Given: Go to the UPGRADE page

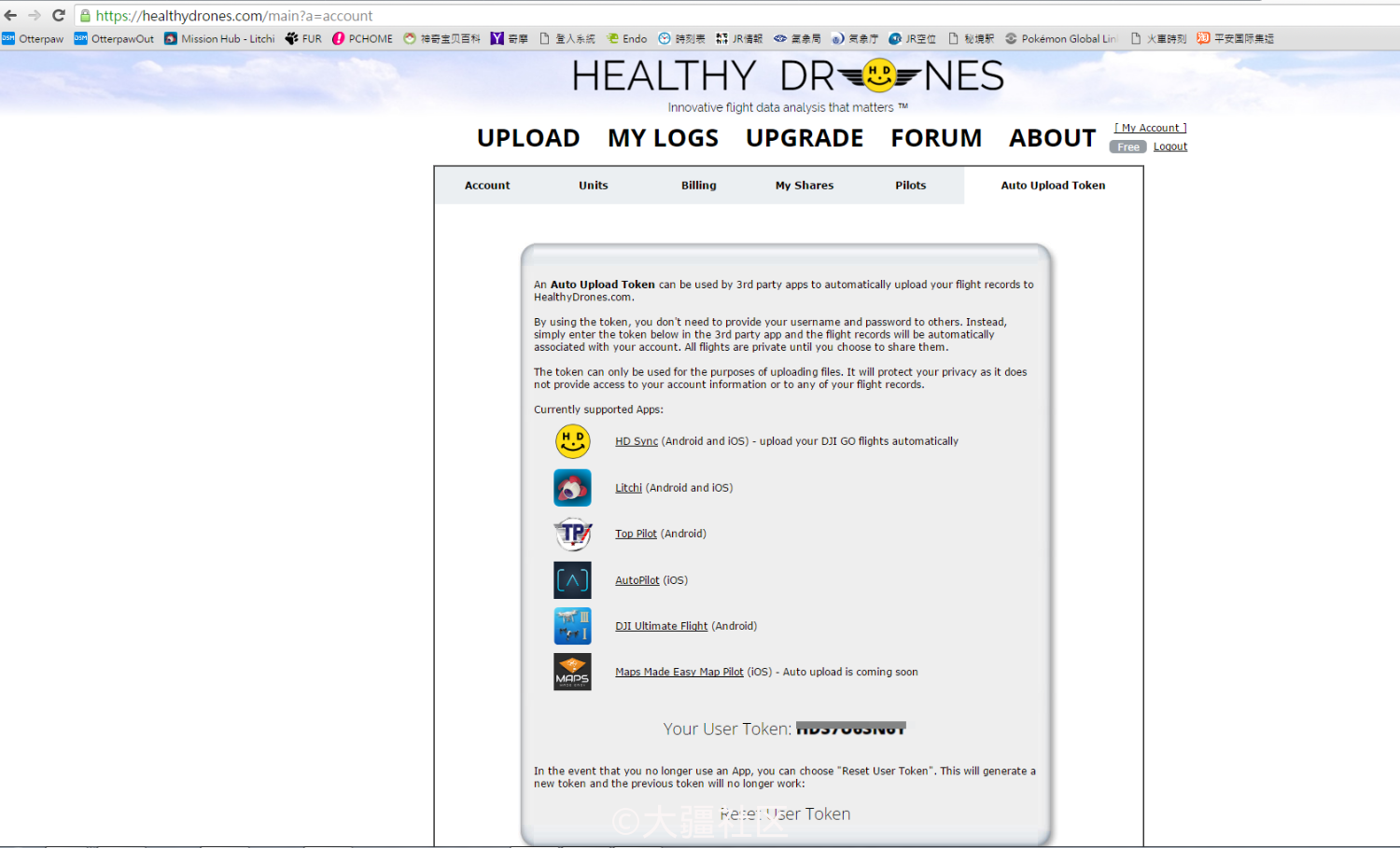Looking at the screenshot, I should point(804,138).
